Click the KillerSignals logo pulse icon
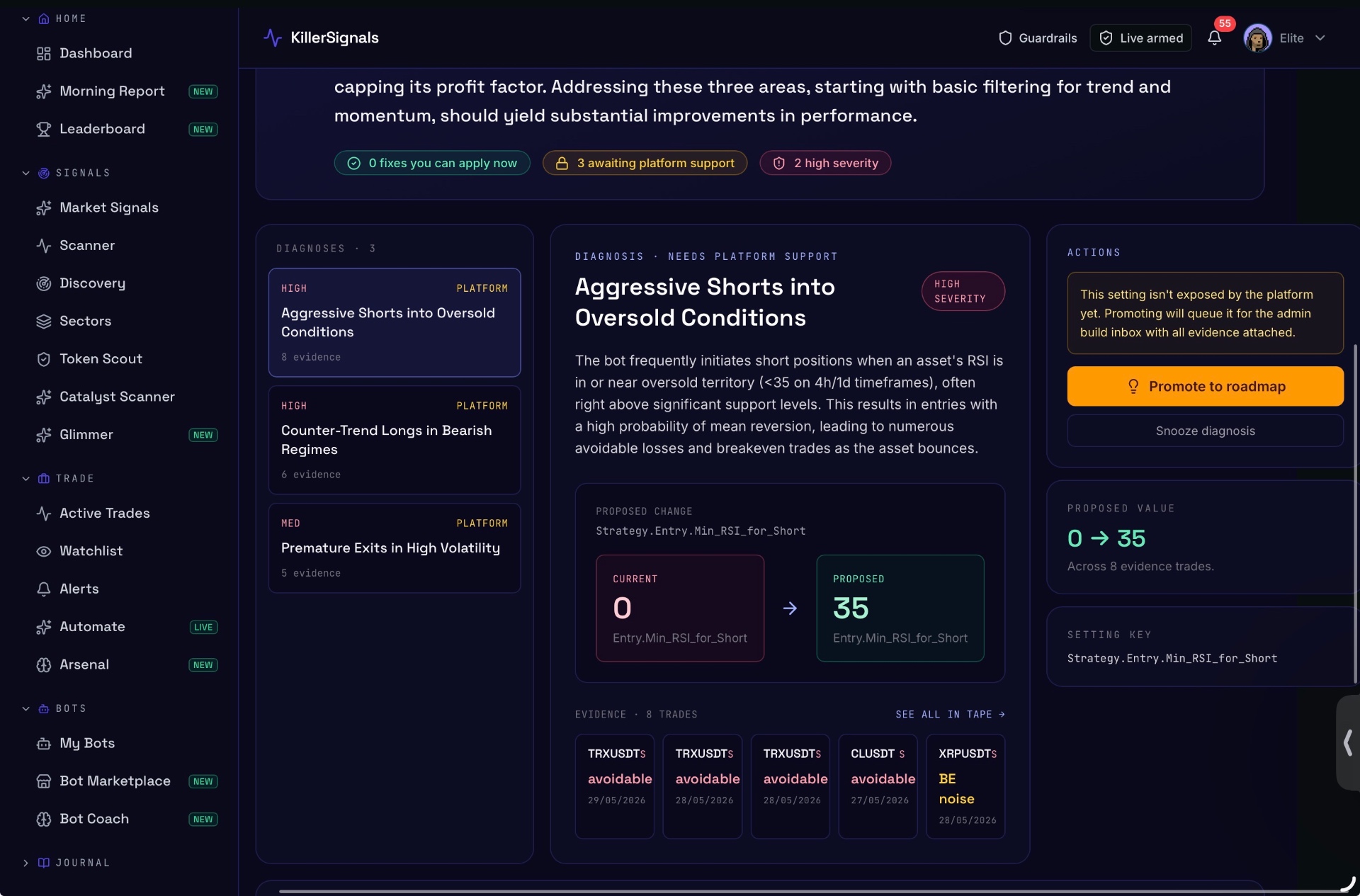Screen dimensions: 1360x896 pos(273,38)
